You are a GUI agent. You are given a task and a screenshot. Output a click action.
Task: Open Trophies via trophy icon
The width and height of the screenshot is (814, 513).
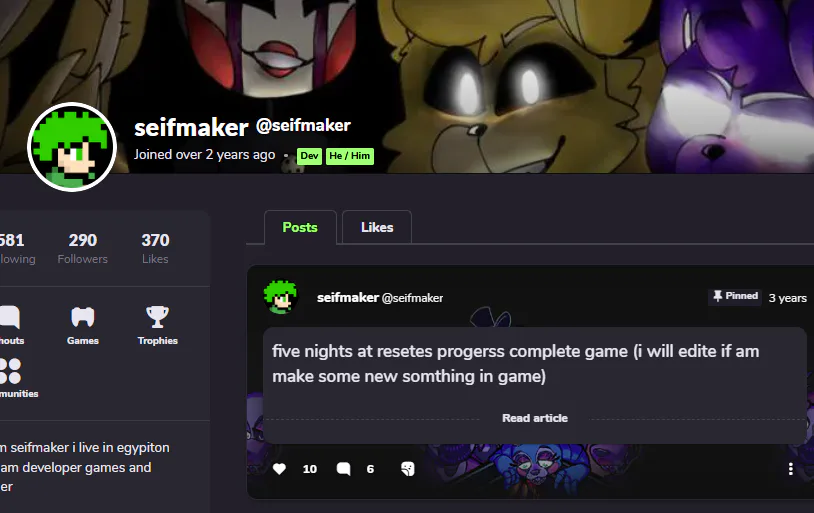point(157,317)
